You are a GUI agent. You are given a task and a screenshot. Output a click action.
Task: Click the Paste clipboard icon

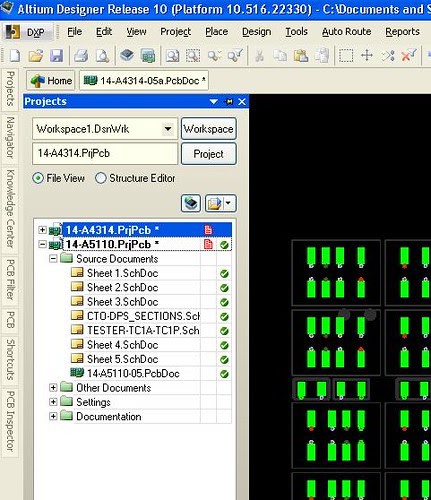pos(301,56)
